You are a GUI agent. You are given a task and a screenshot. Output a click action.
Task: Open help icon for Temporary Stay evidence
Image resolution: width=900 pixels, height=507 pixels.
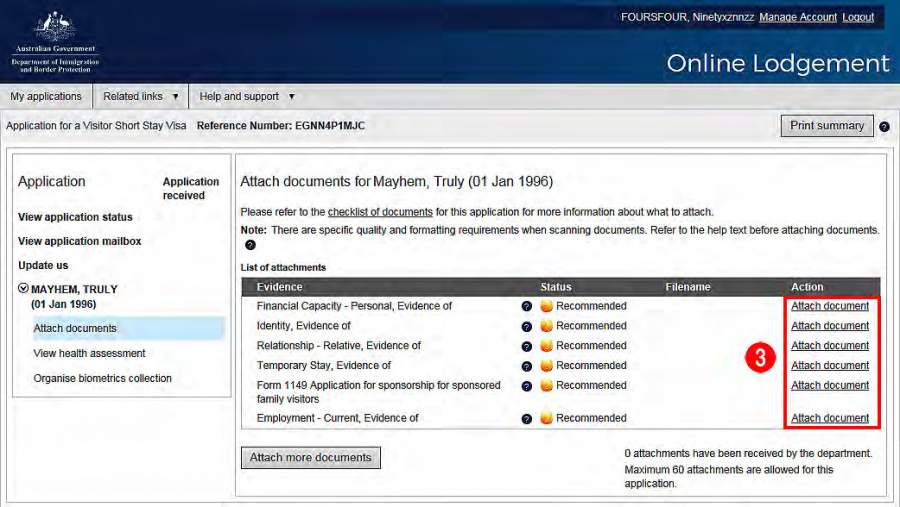pos(526,366)
